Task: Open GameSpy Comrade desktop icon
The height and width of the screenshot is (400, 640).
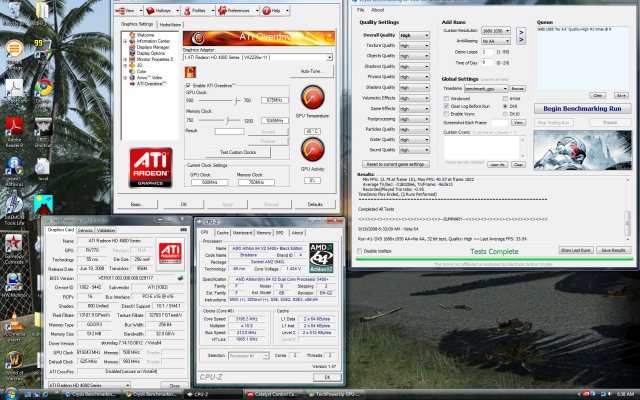Action: click(x=13, y=243)
